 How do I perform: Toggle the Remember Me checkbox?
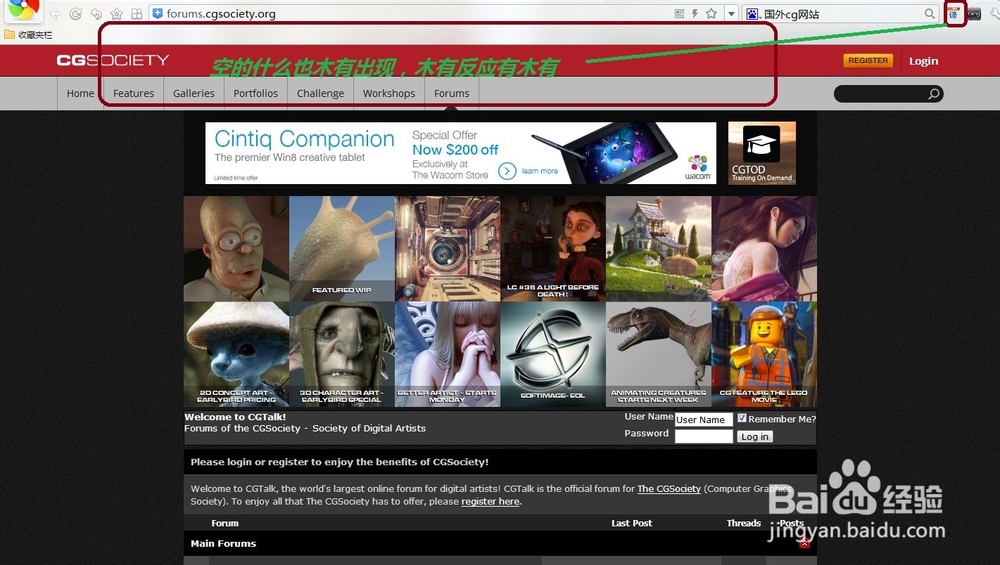pyautogui.click(x=742, y=418)
